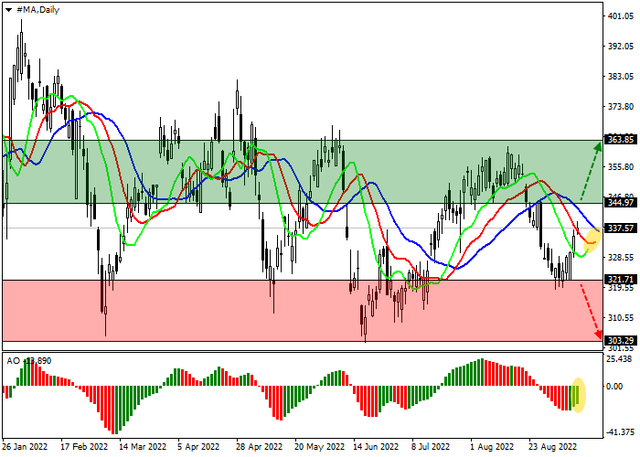Click the 363.85 price level label
The width and height of the screenshot is (640, 457).
coord(622,141)
